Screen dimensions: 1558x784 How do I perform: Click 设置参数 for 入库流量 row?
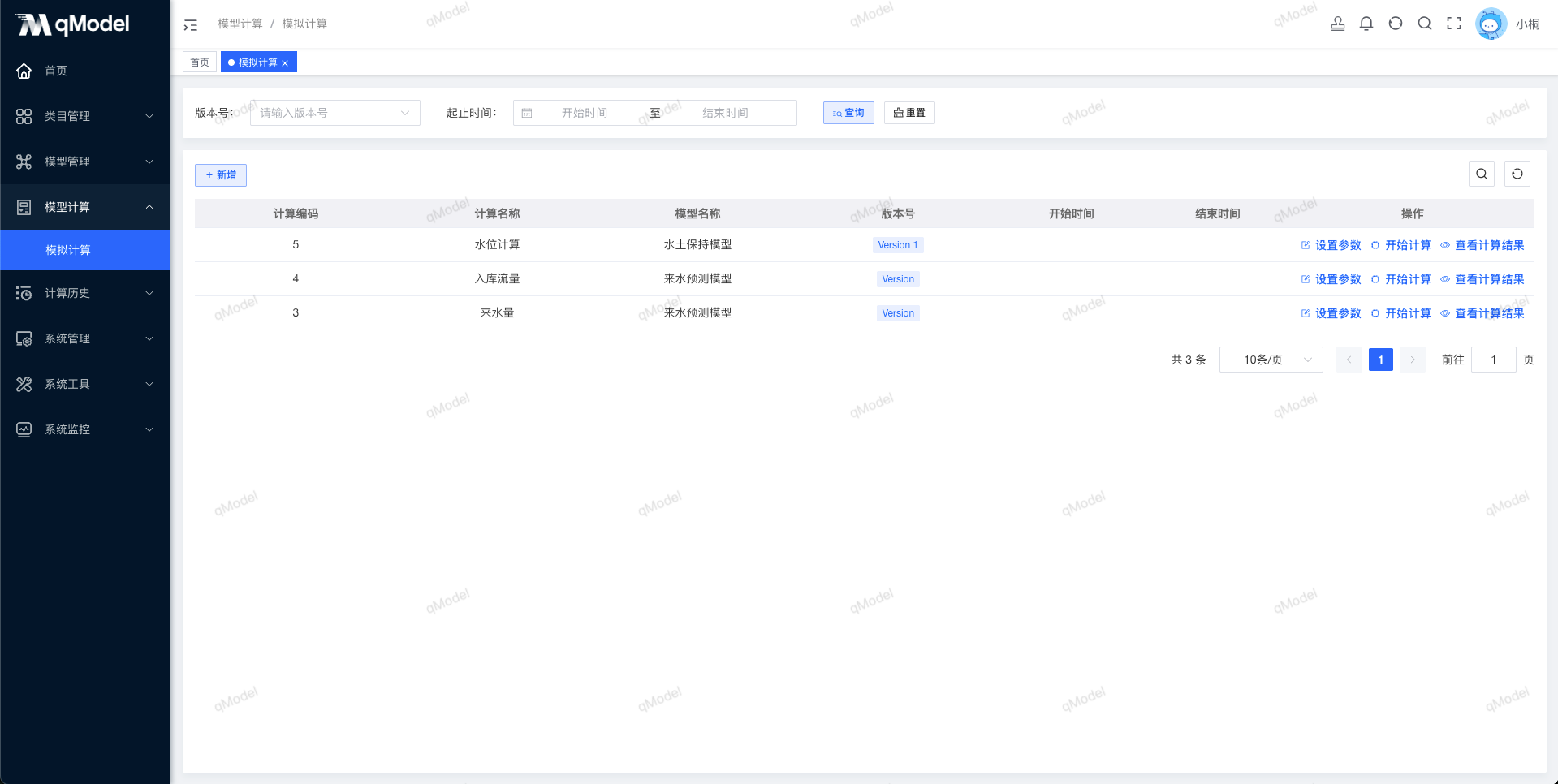1331,279
